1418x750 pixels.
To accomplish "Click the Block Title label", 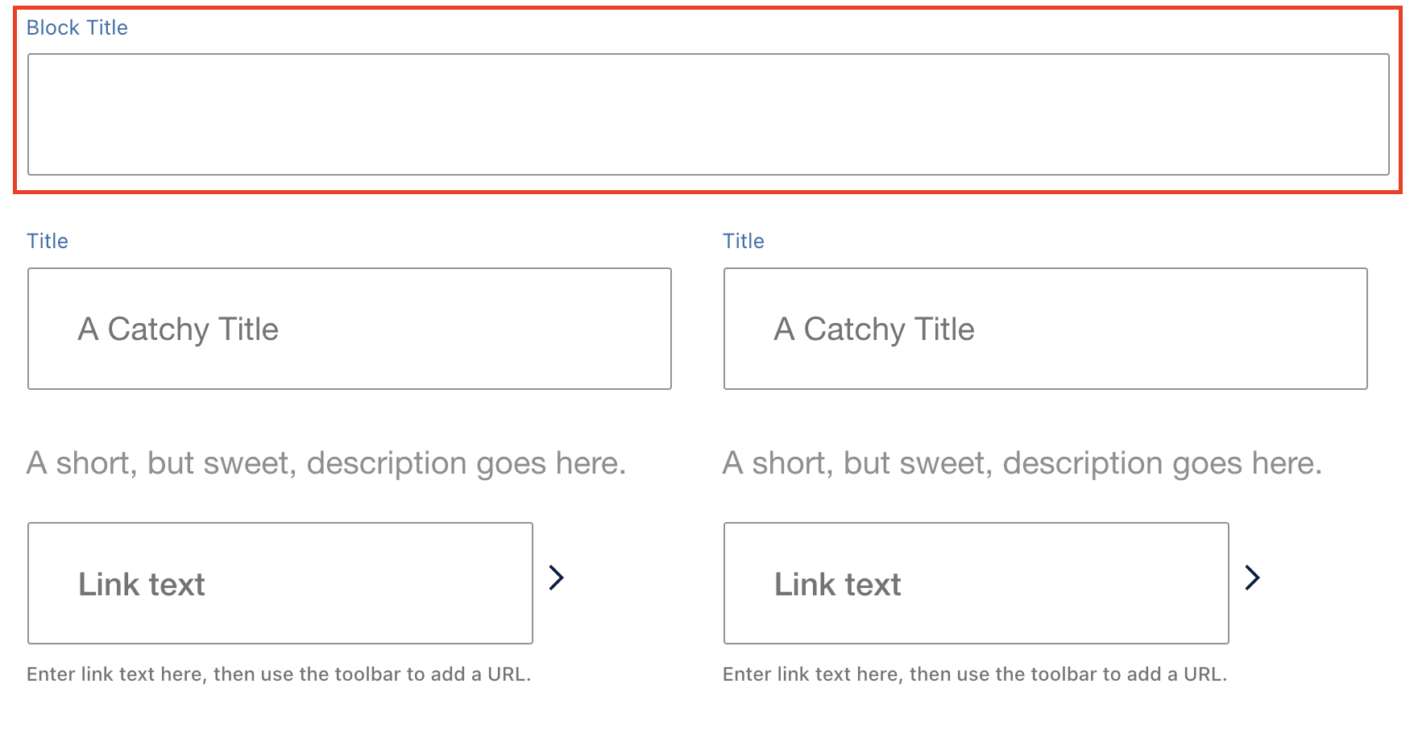I will tap(77, 28).
